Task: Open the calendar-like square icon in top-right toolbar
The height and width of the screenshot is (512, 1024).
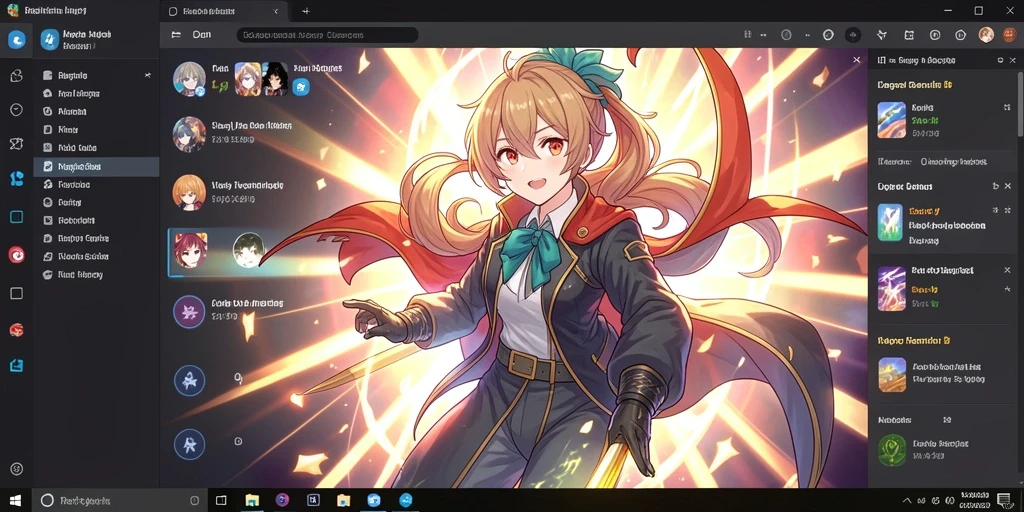Action: (909, 35)
